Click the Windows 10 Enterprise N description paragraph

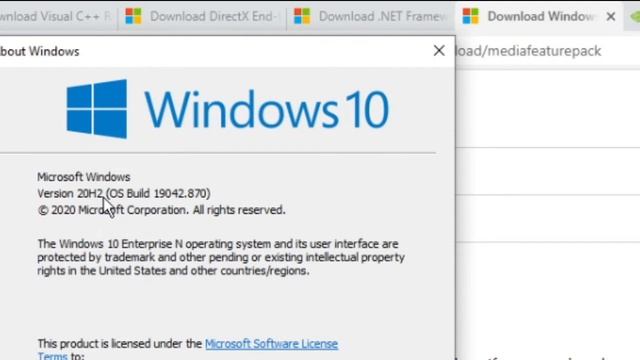pyautogui.click(x=221, y=257)
